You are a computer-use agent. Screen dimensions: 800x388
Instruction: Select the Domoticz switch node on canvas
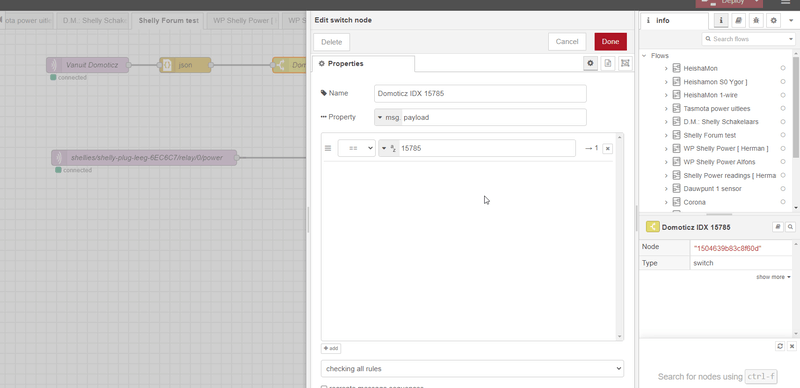(x=289, y=65)
